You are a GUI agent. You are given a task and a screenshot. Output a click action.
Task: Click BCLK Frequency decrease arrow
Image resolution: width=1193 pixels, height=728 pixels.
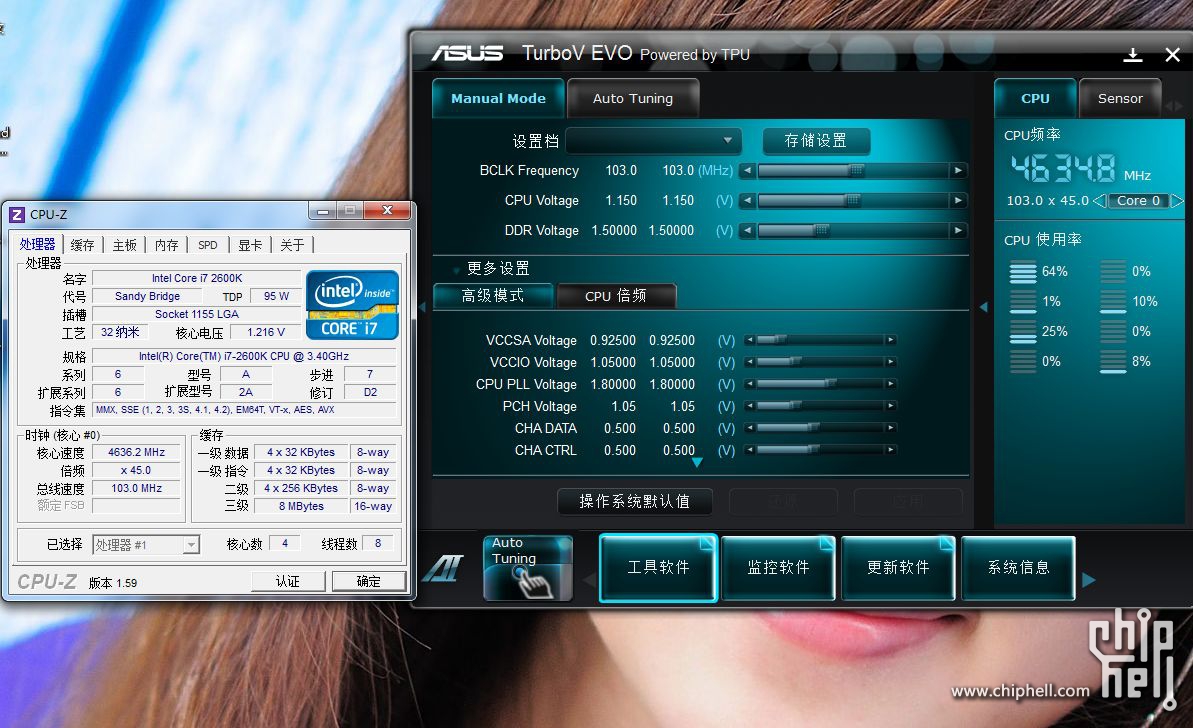coord(747,171)
